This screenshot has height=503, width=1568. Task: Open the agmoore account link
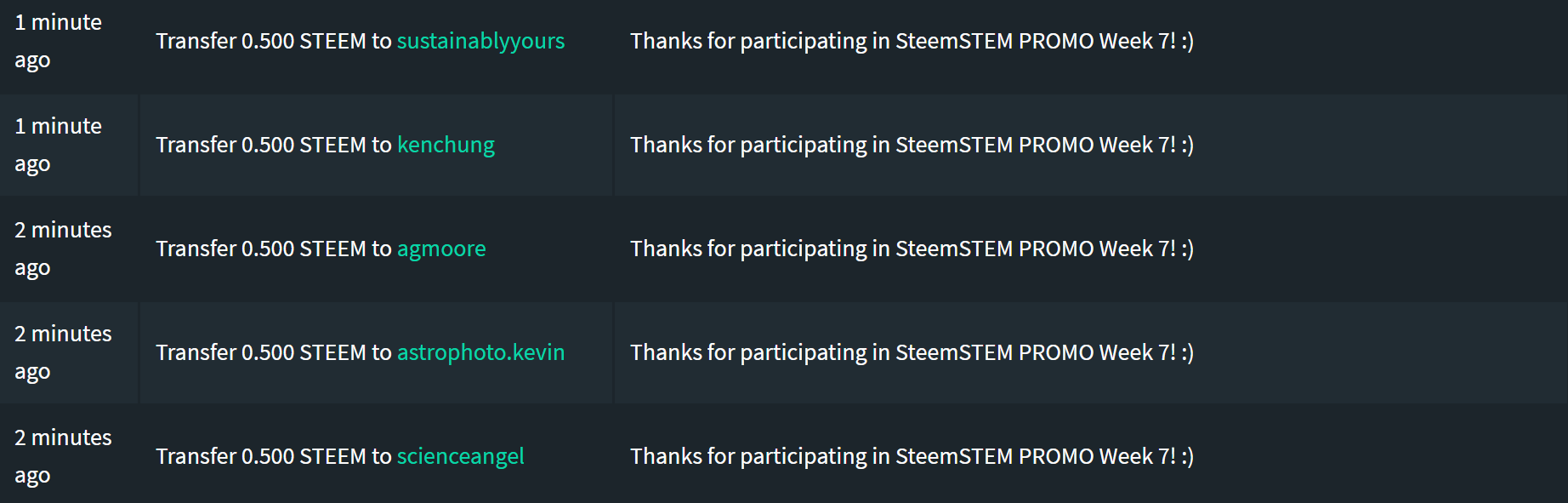[x=441, y=249]
